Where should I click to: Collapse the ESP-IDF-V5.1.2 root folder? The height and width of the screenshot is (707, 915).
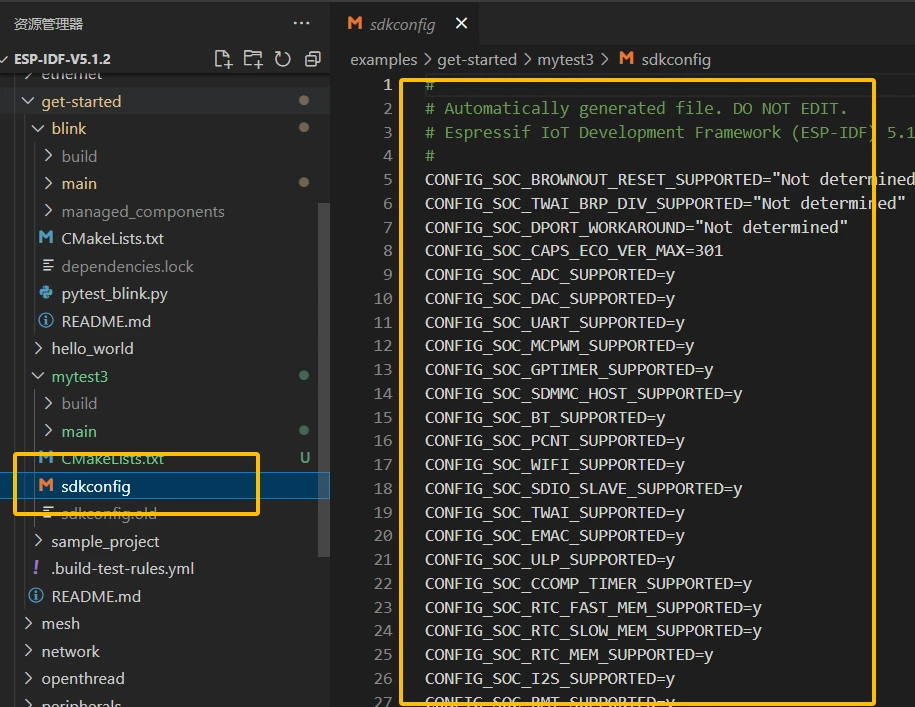[60, 59]
